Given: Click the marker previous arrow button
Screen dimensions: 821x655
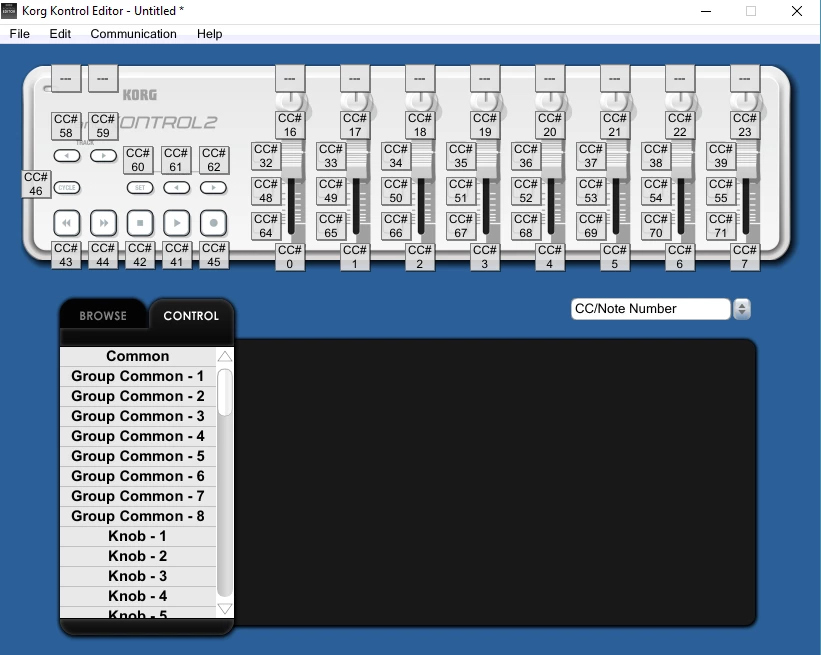Looking at the screenshot, I should tap(176, 187).
